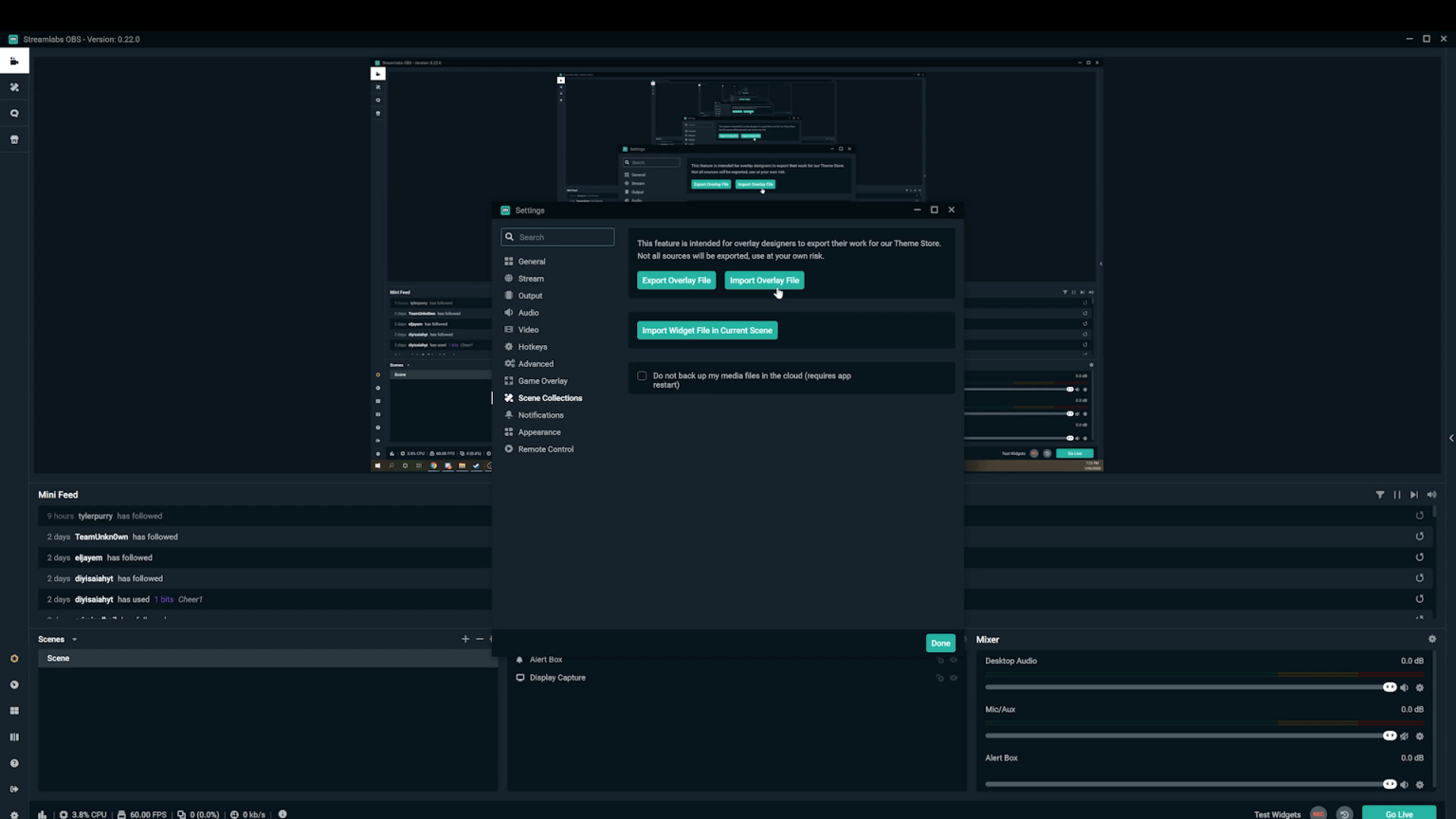
Task: Open the Dashboard grid icon in lower sidebar
Action: point(14,710)
